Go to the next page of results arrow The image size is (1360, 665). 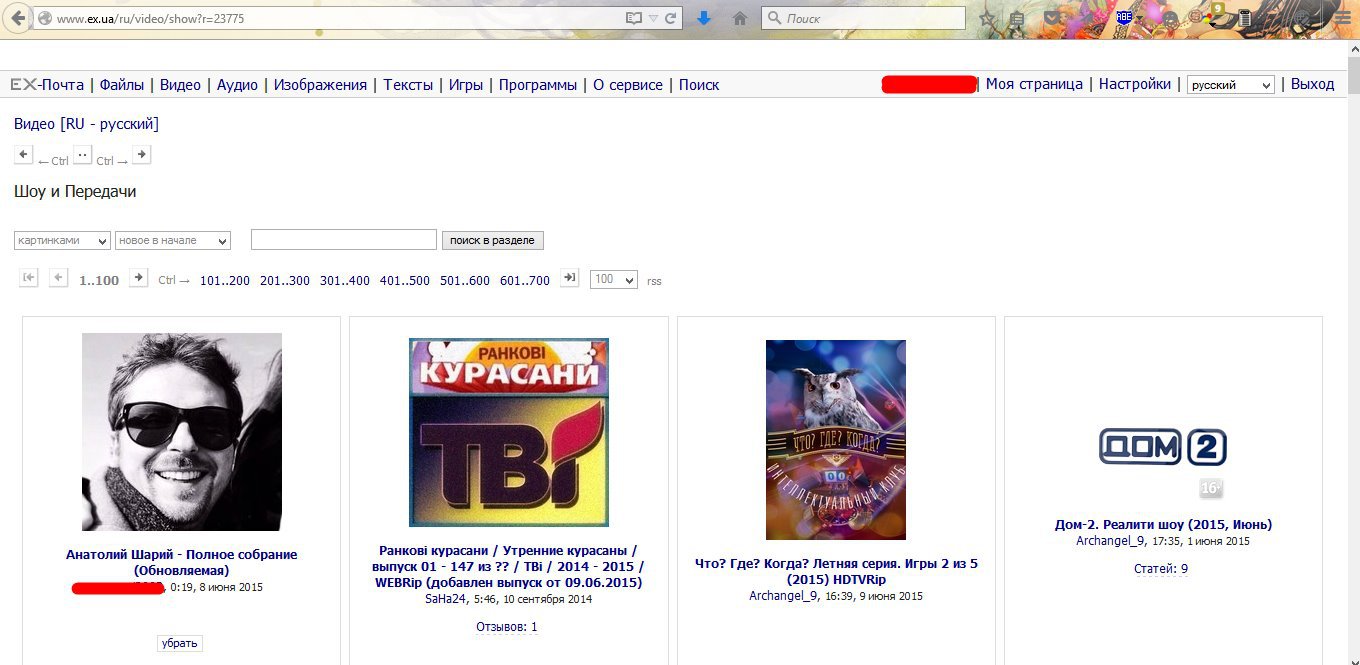(139, 278)
